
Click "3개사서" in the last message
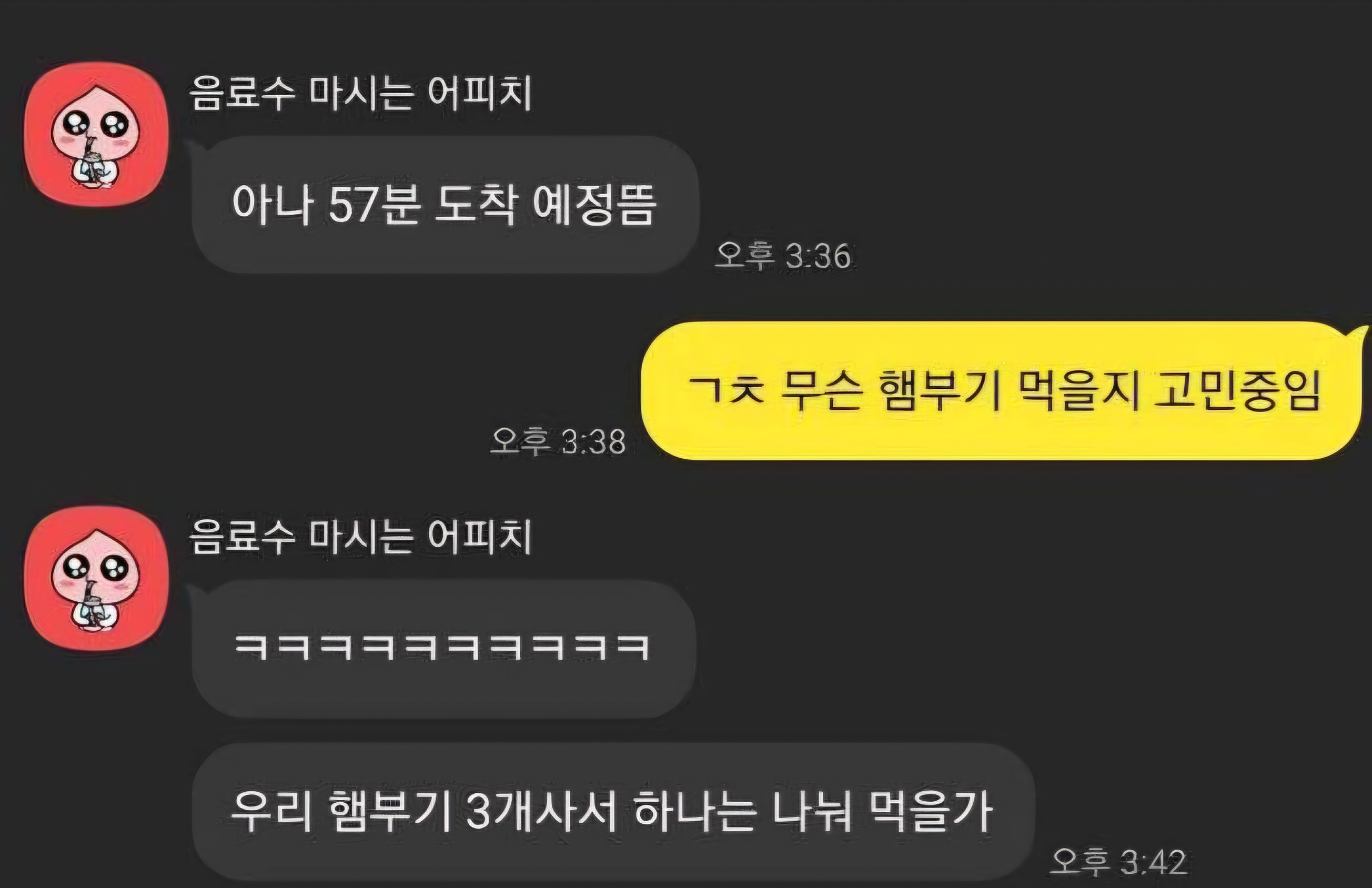tap(542, 812)
